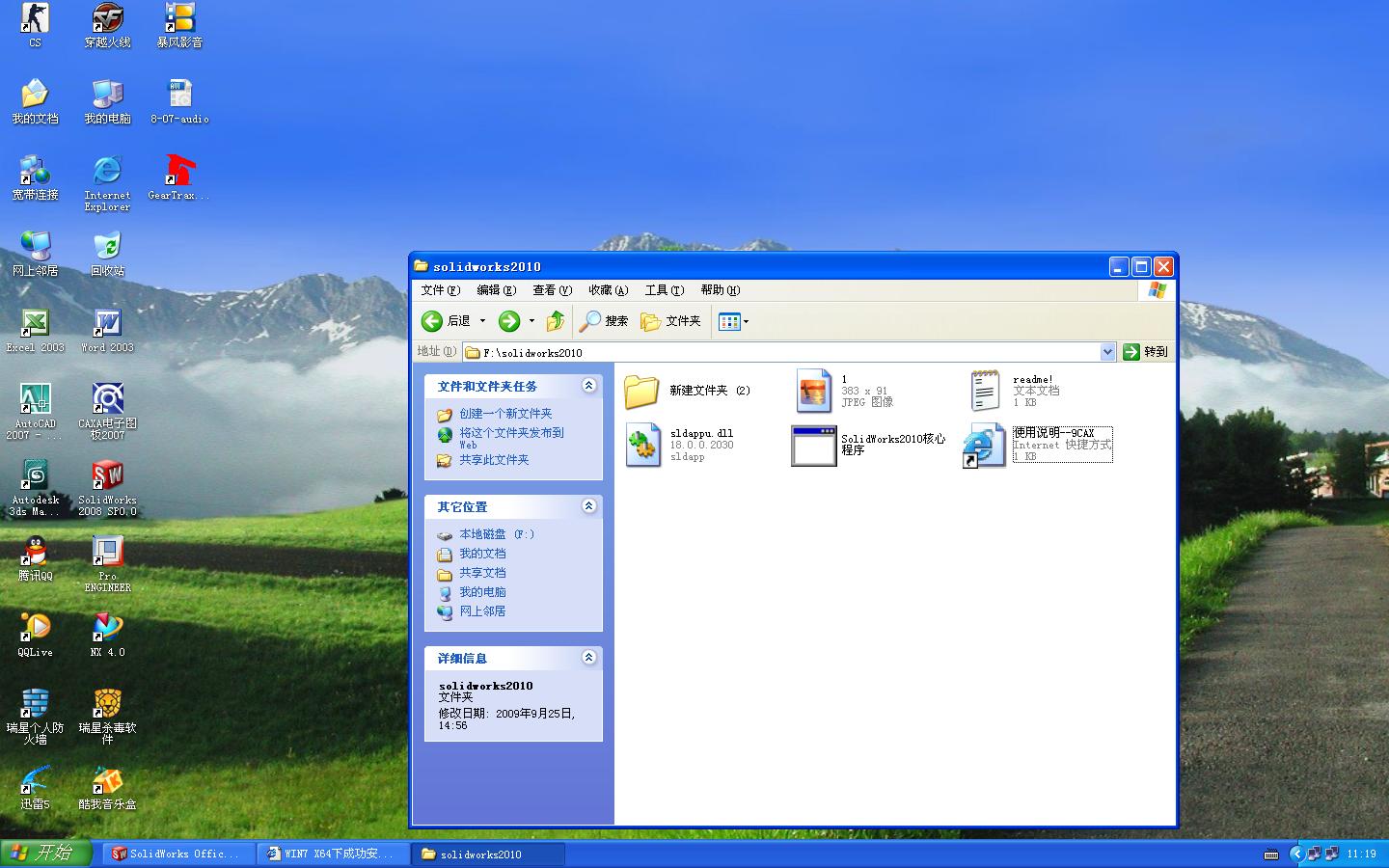
Task: Select the 使用说明--9CAX Internet shortcut
Action: click(1038, 445)
